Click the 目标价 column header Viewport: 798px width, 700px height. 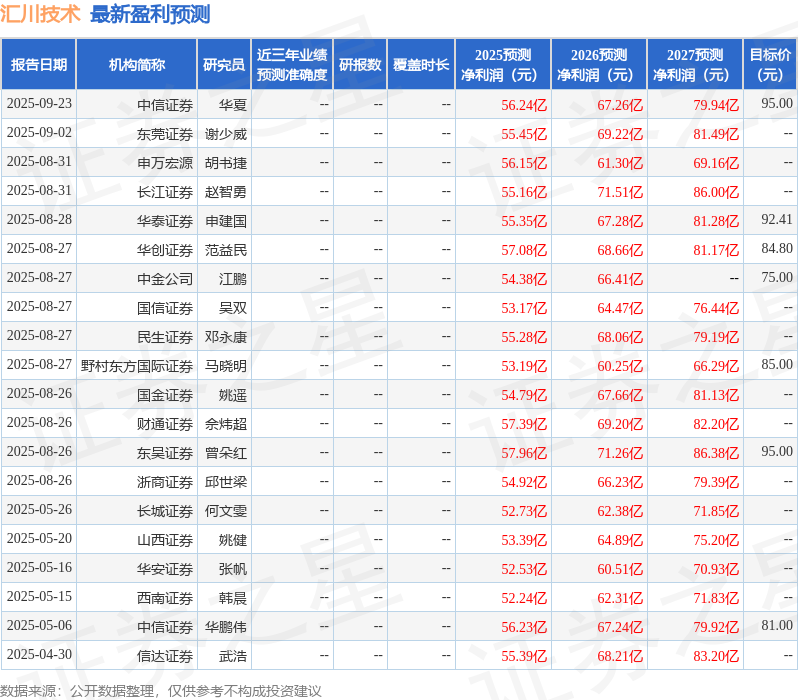[770, 65]
